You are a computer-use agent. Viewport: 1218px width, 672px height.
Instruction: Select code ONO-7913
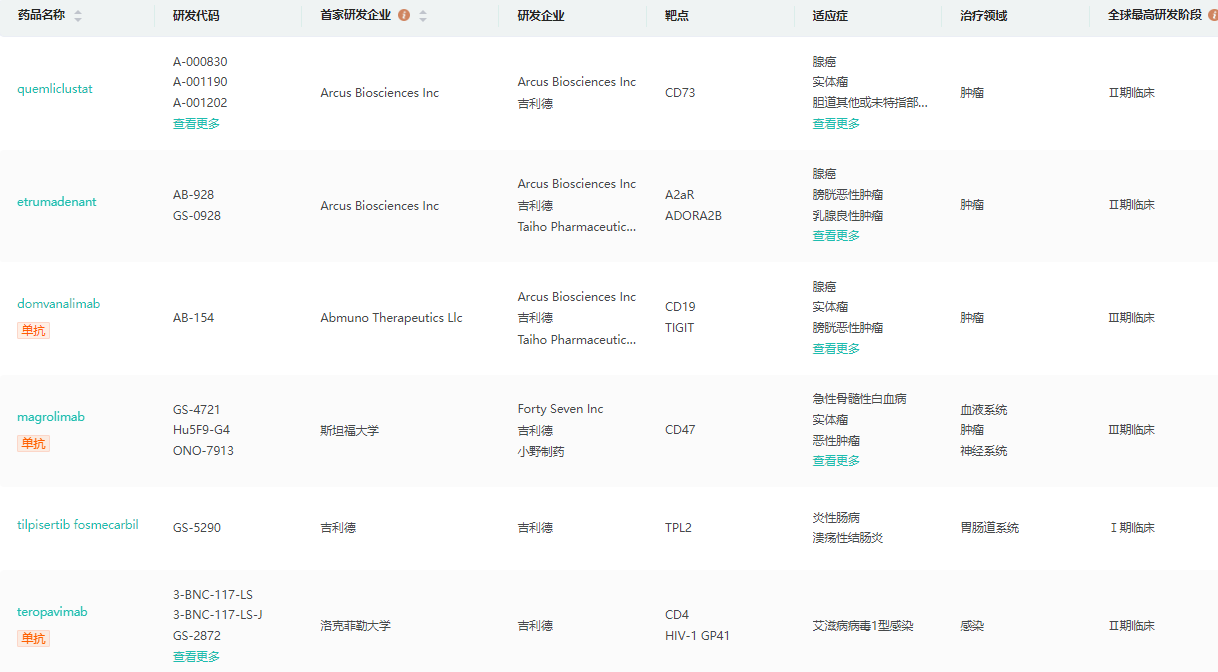point(203,451)
